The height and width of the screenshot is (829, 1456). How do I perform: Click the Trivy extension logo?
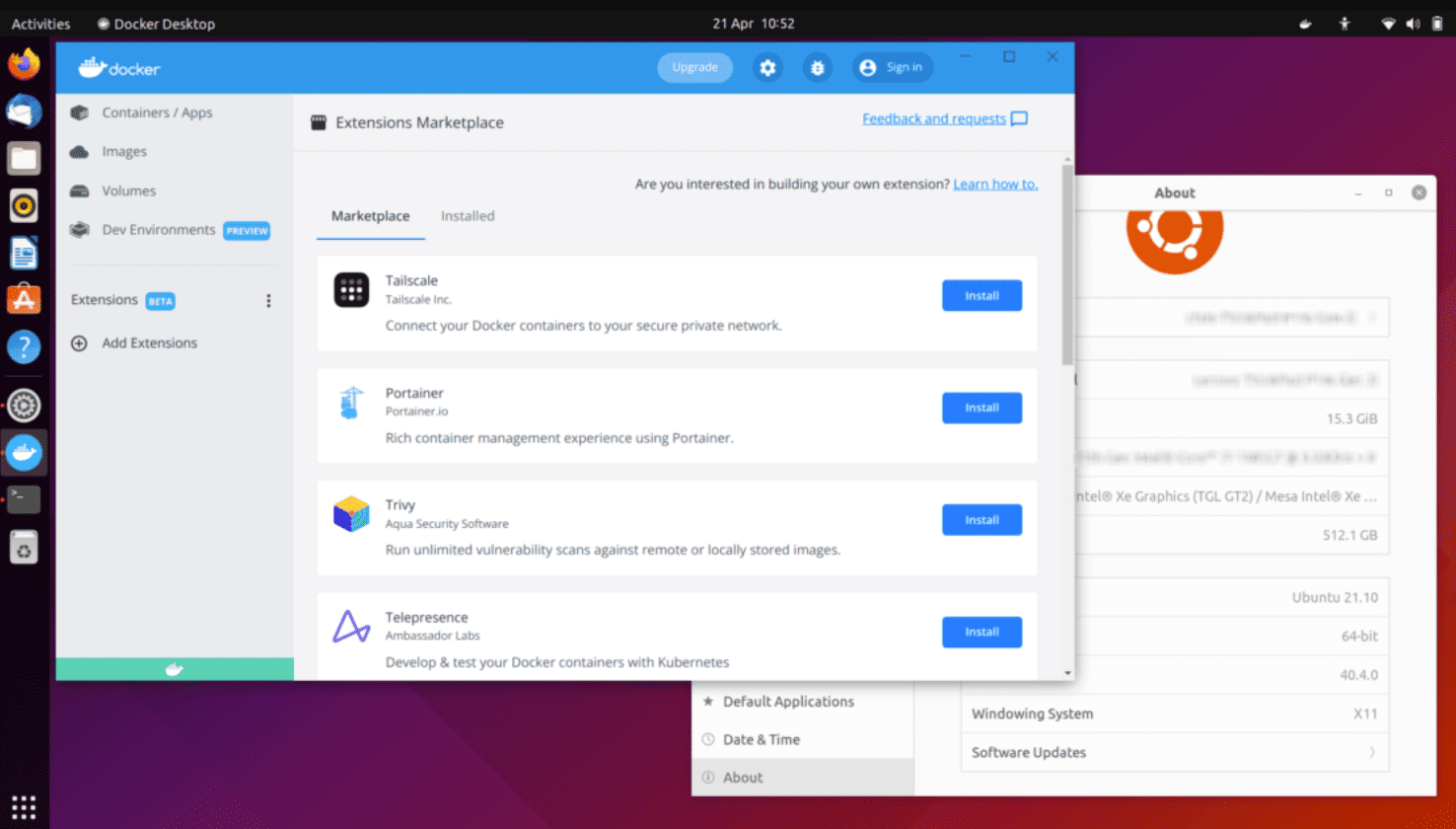351,514
